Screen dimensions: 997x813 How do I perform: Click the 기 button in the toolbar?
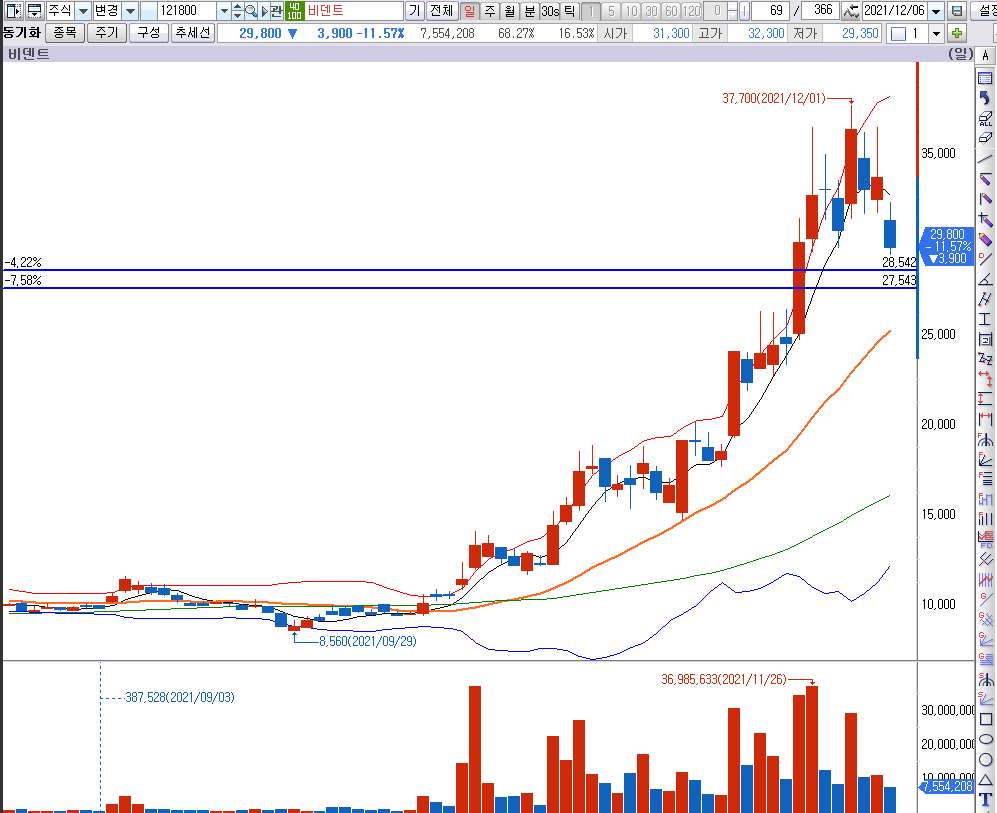(x=415, y=10)
